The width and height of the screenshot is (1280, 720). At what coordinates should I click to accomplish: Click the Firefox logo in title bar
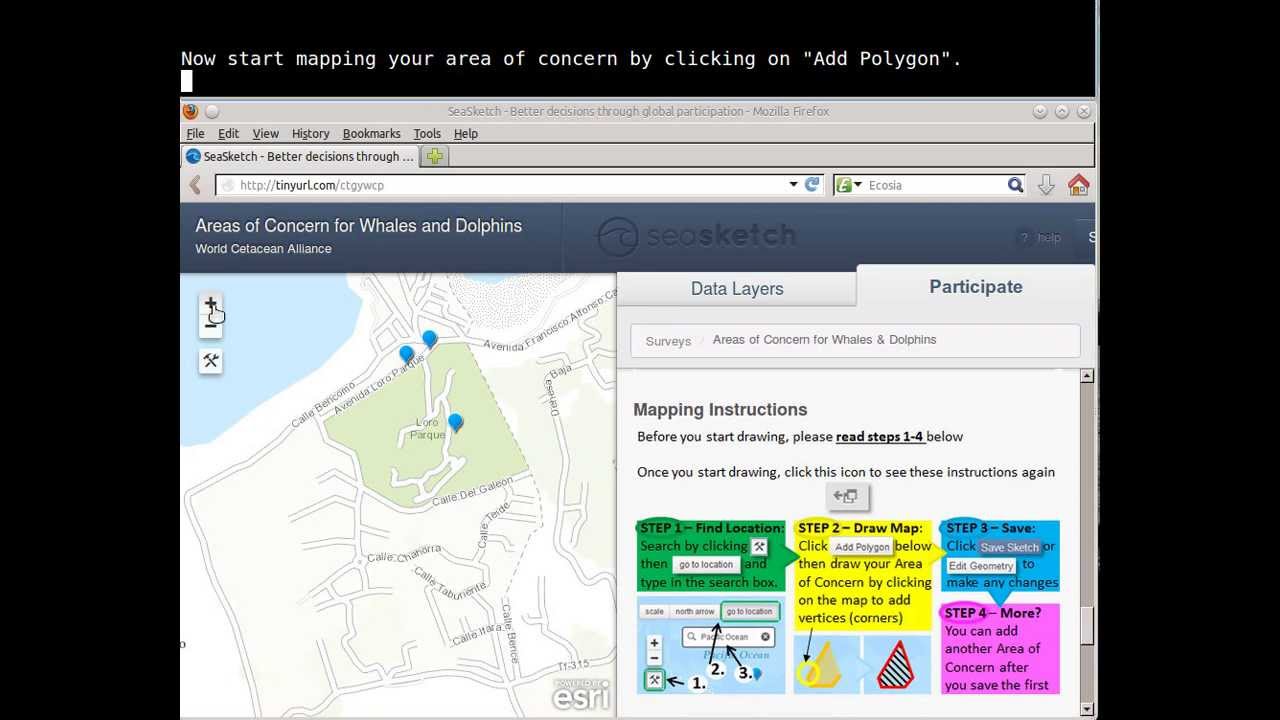[190, 111]
